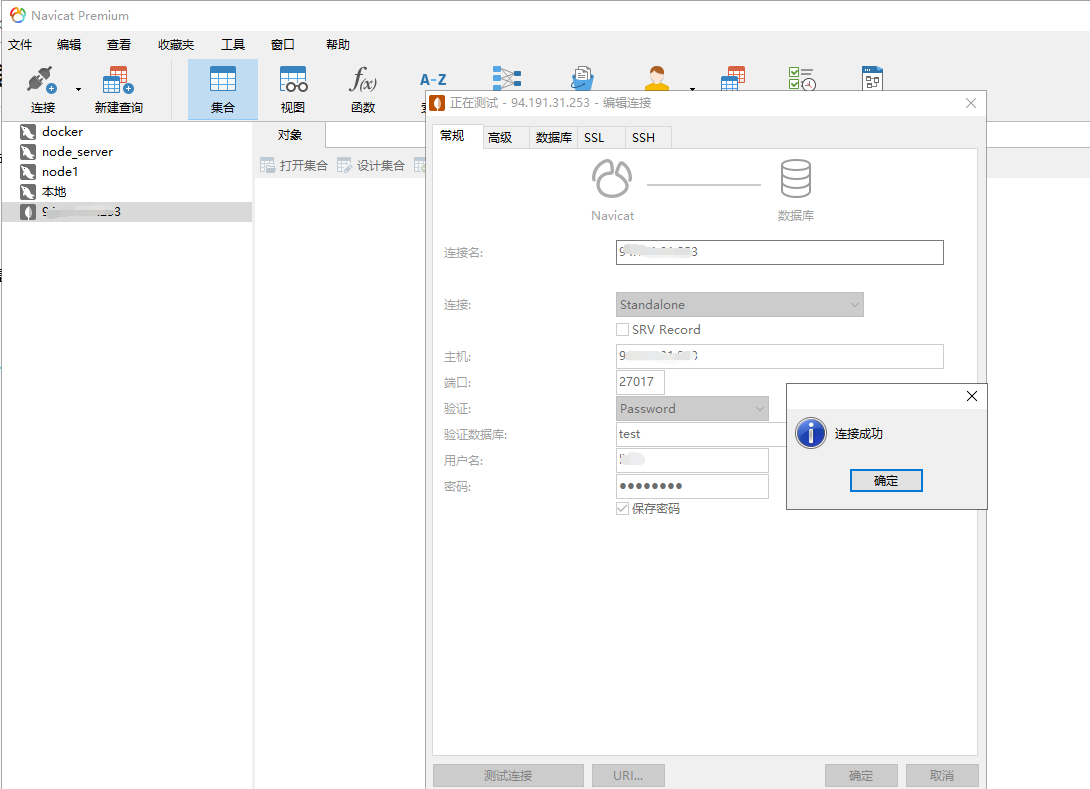Close the 编辑连接 dialog

[x=971, y=103]
